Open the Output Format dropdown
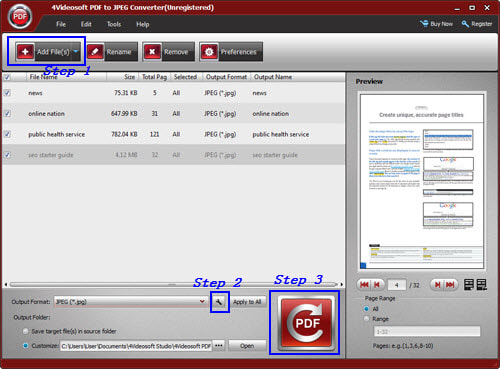This screenshot has height=369, width=500. (x=202, y=301)
